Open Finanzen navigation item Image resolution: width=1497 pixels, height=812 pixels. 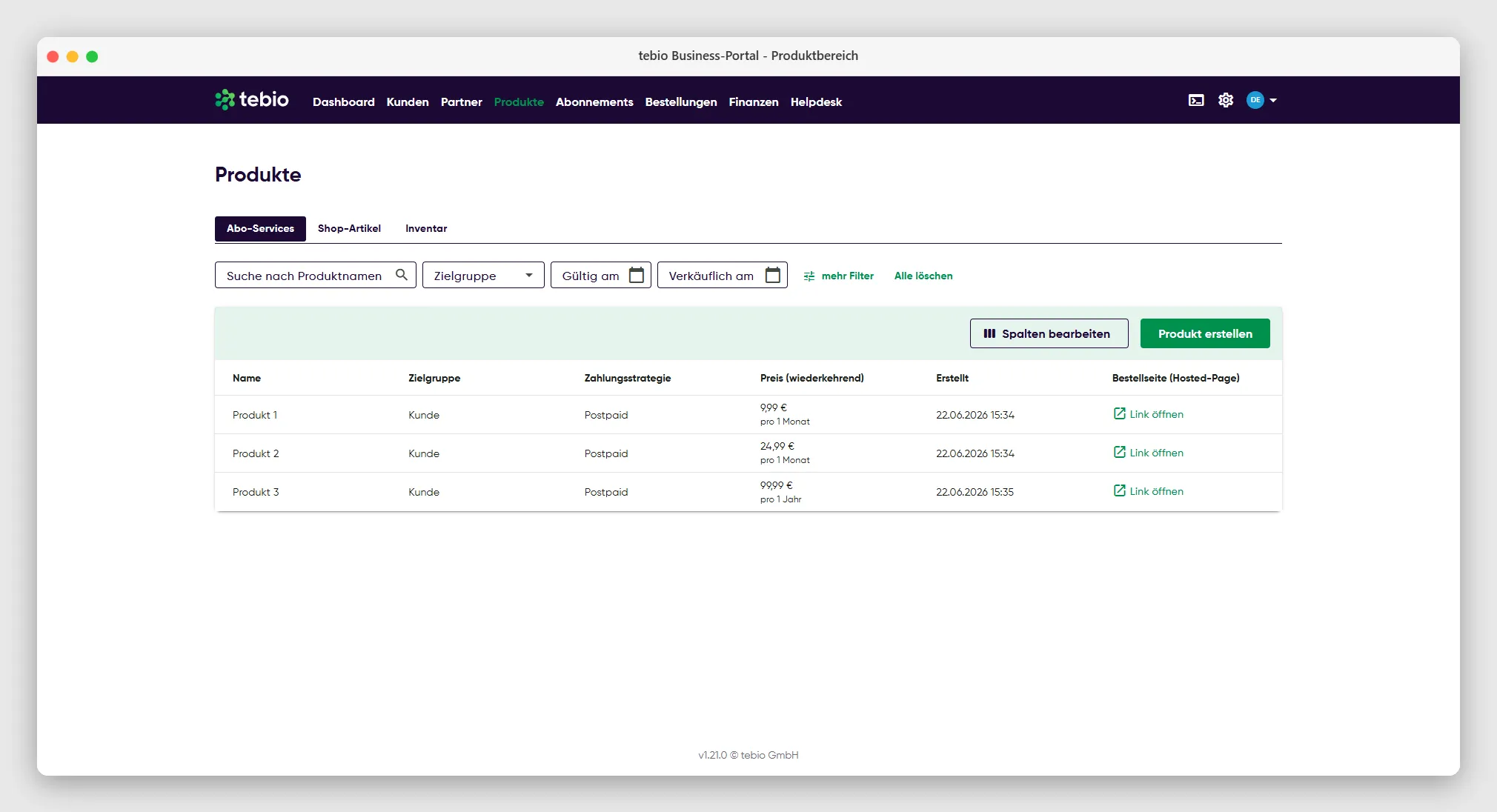pyautogui.click(x=754, y=101)
